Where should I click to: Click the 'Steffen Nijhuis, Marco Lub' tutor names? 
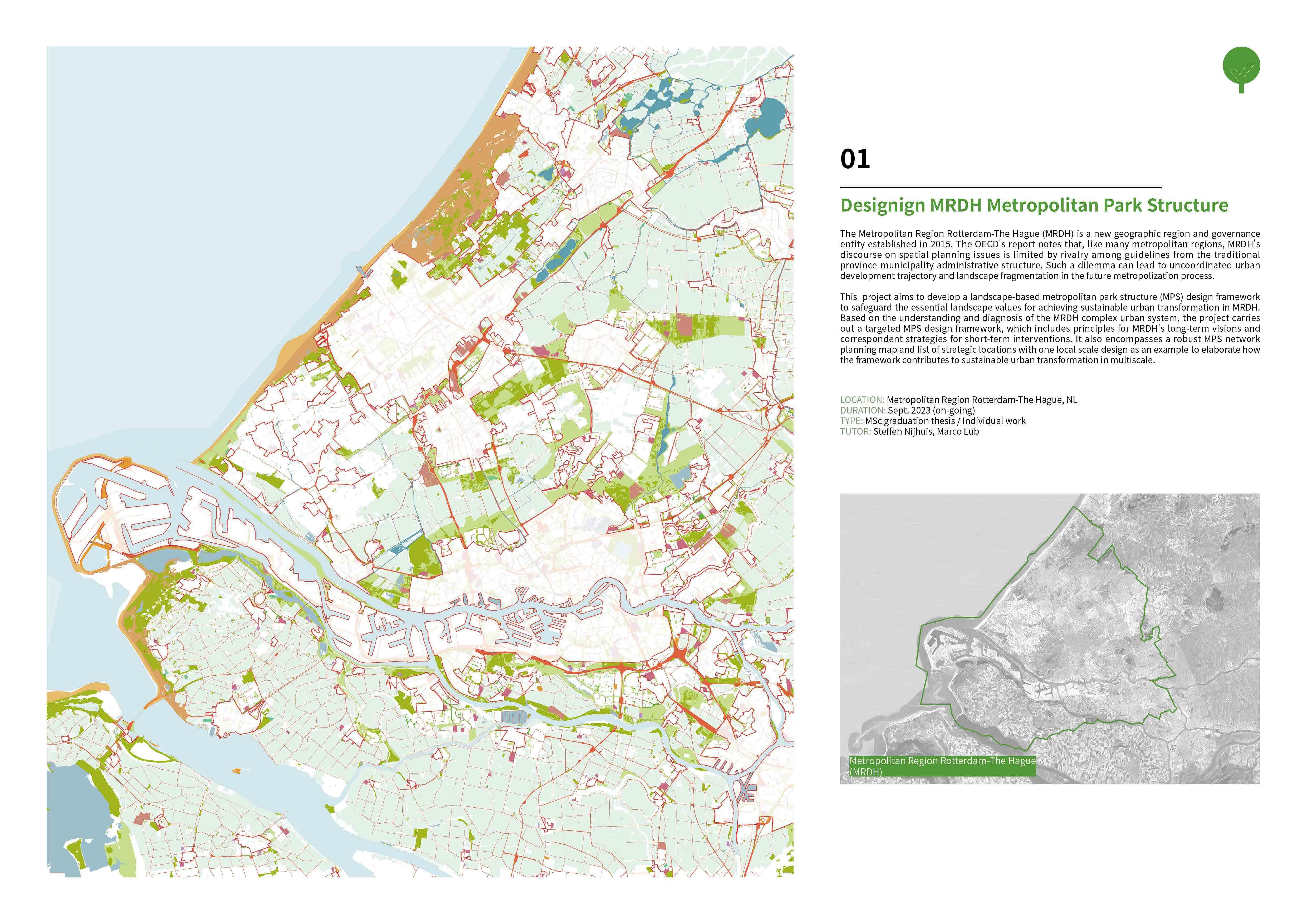(926, 431)
